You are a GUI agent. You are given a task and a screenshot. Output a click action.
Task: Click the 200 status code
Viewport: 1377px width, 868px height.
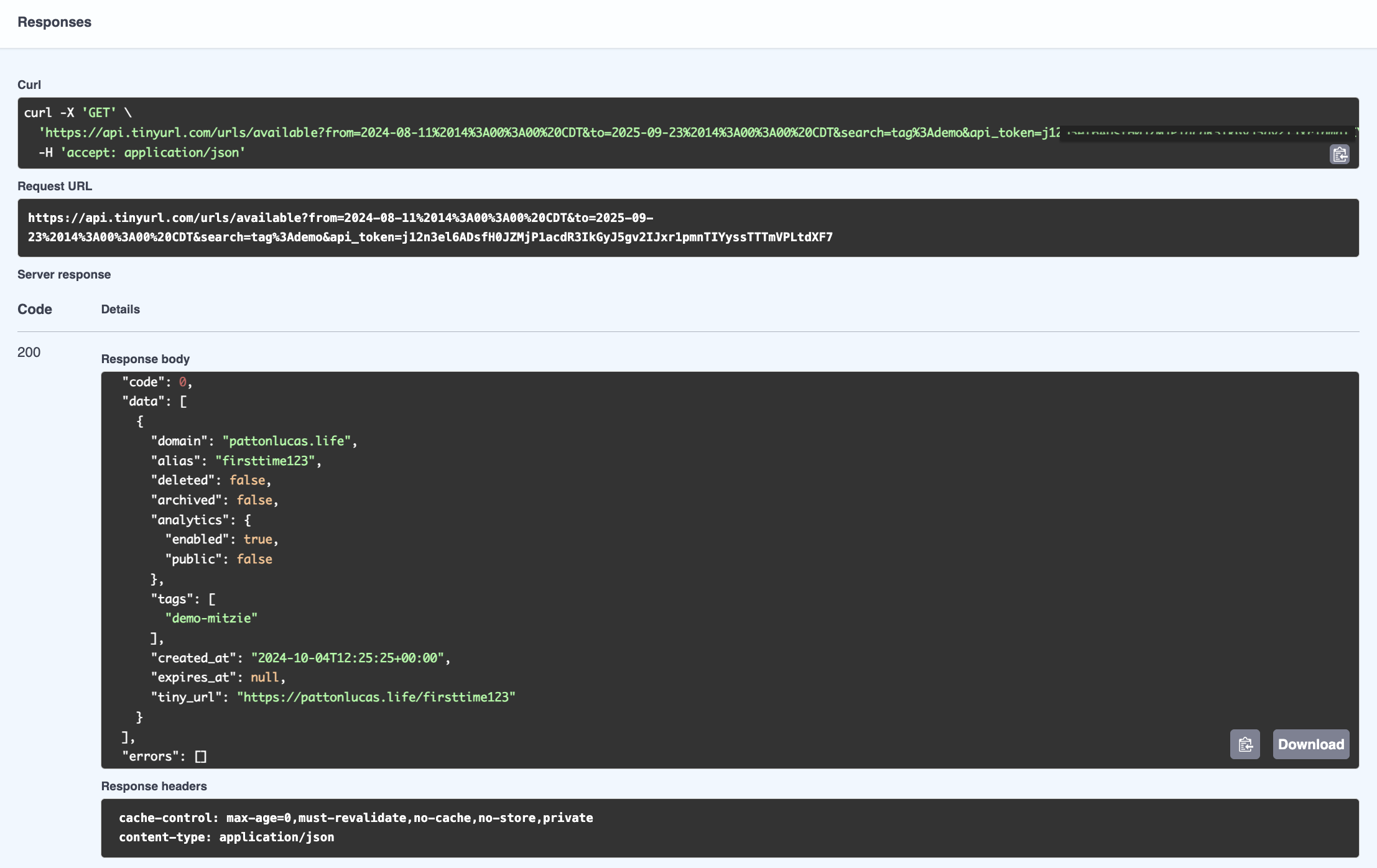point(29,352)
